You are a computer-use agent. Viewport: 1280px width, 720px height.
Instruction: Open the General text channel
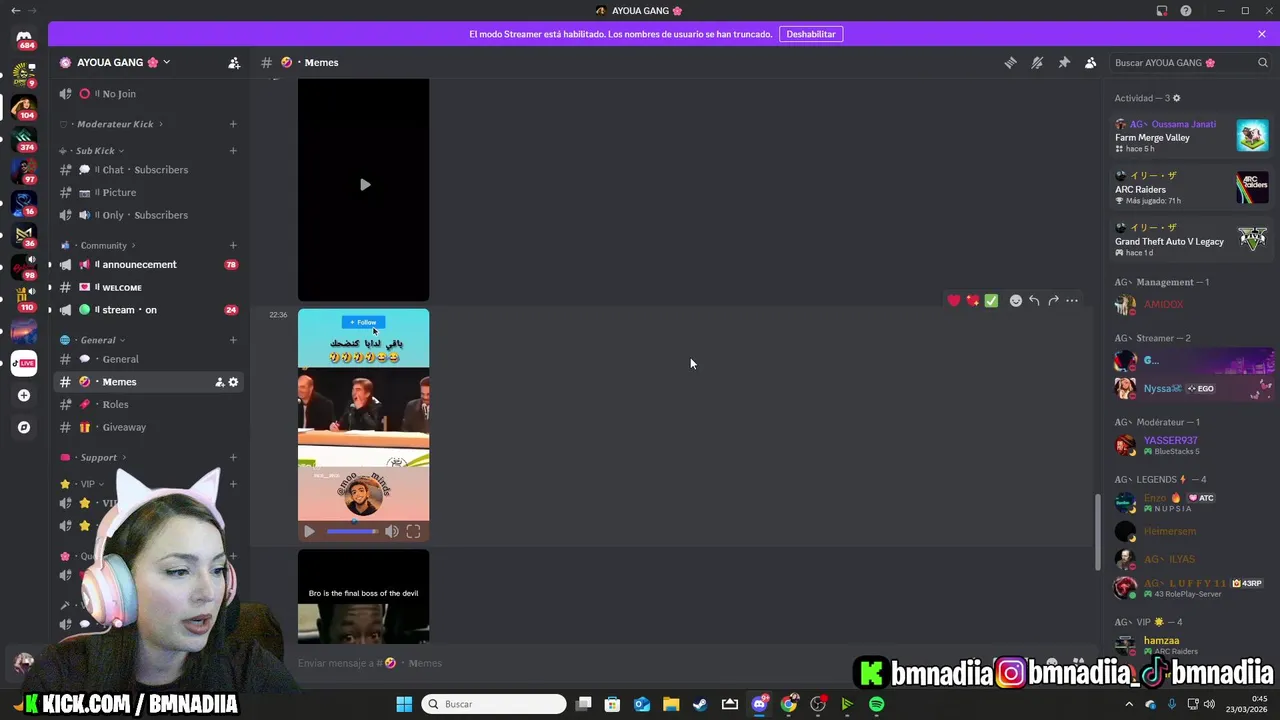[148, 359]
